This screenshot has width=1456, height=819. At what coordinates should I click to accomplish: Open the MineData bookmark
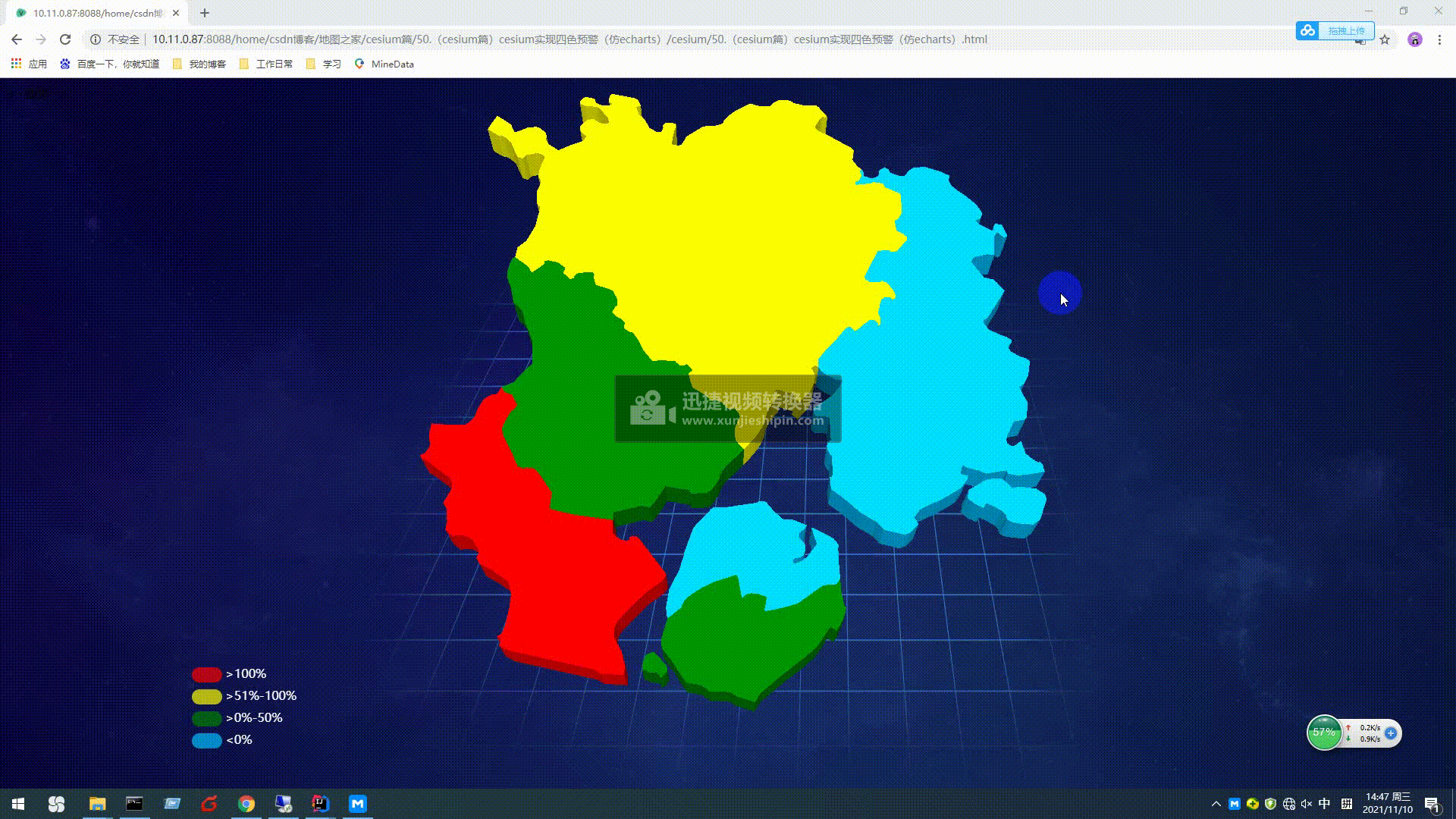pyautogui.click(x=384, y=64)
